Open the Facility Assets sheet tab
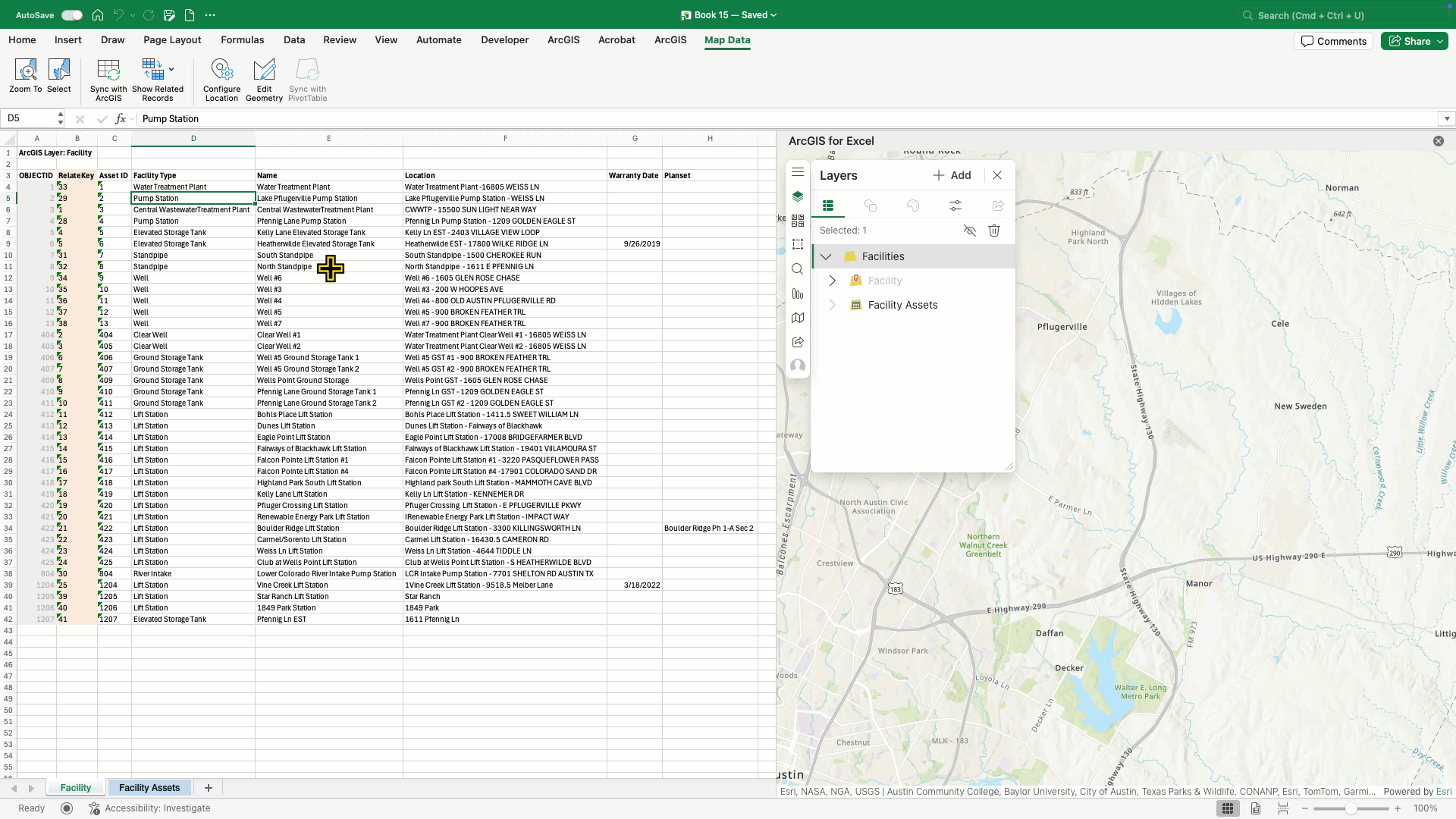The width and height of the screenshot is (1456, 819). pyautogui.click(x=149, y=788)
